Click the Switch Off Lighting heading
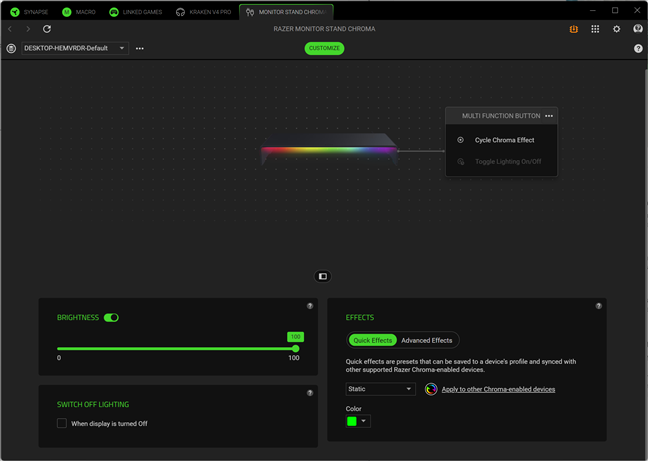The height and width of the screenshot is (461, 648). (93, 404)
